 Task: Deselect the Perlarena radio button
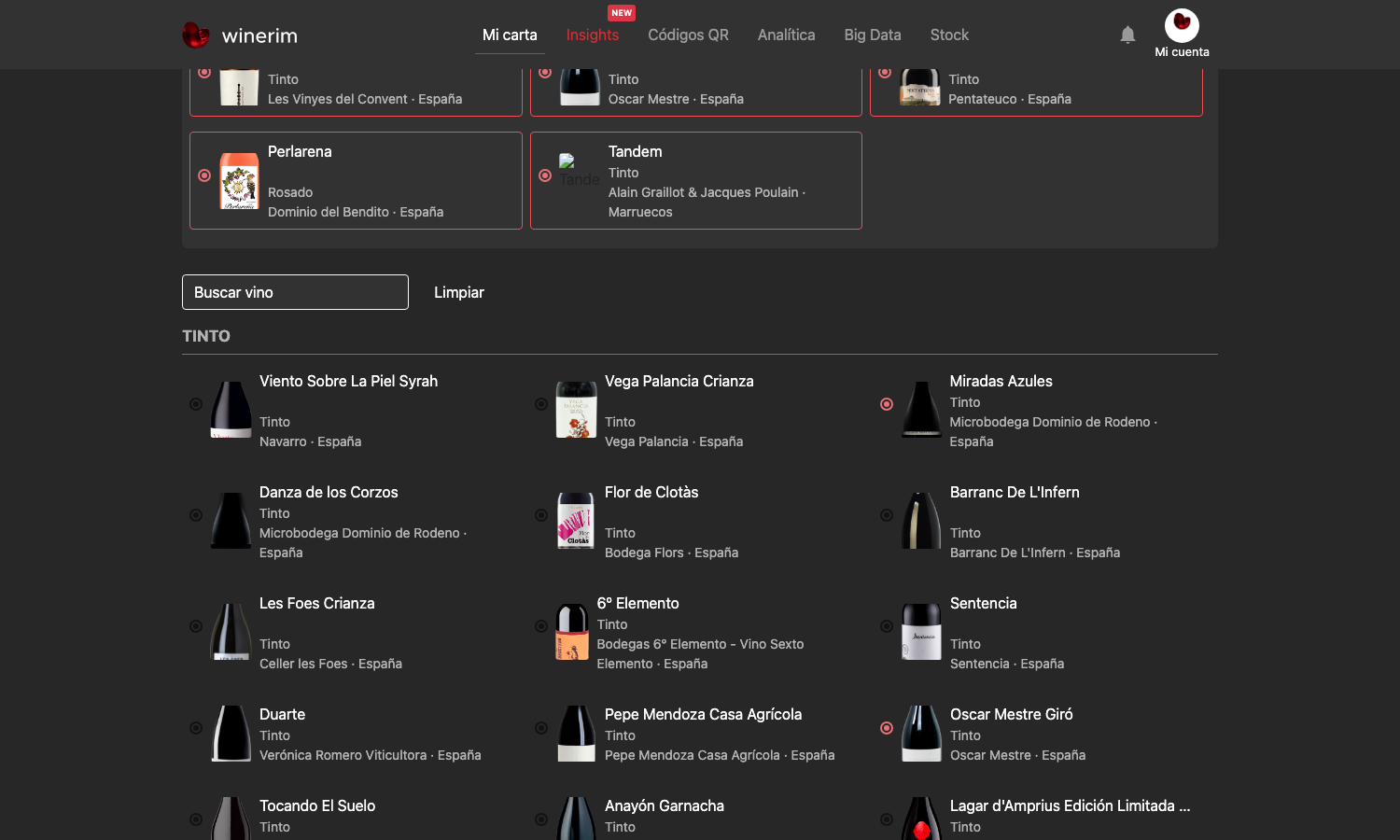pos(204,175)
